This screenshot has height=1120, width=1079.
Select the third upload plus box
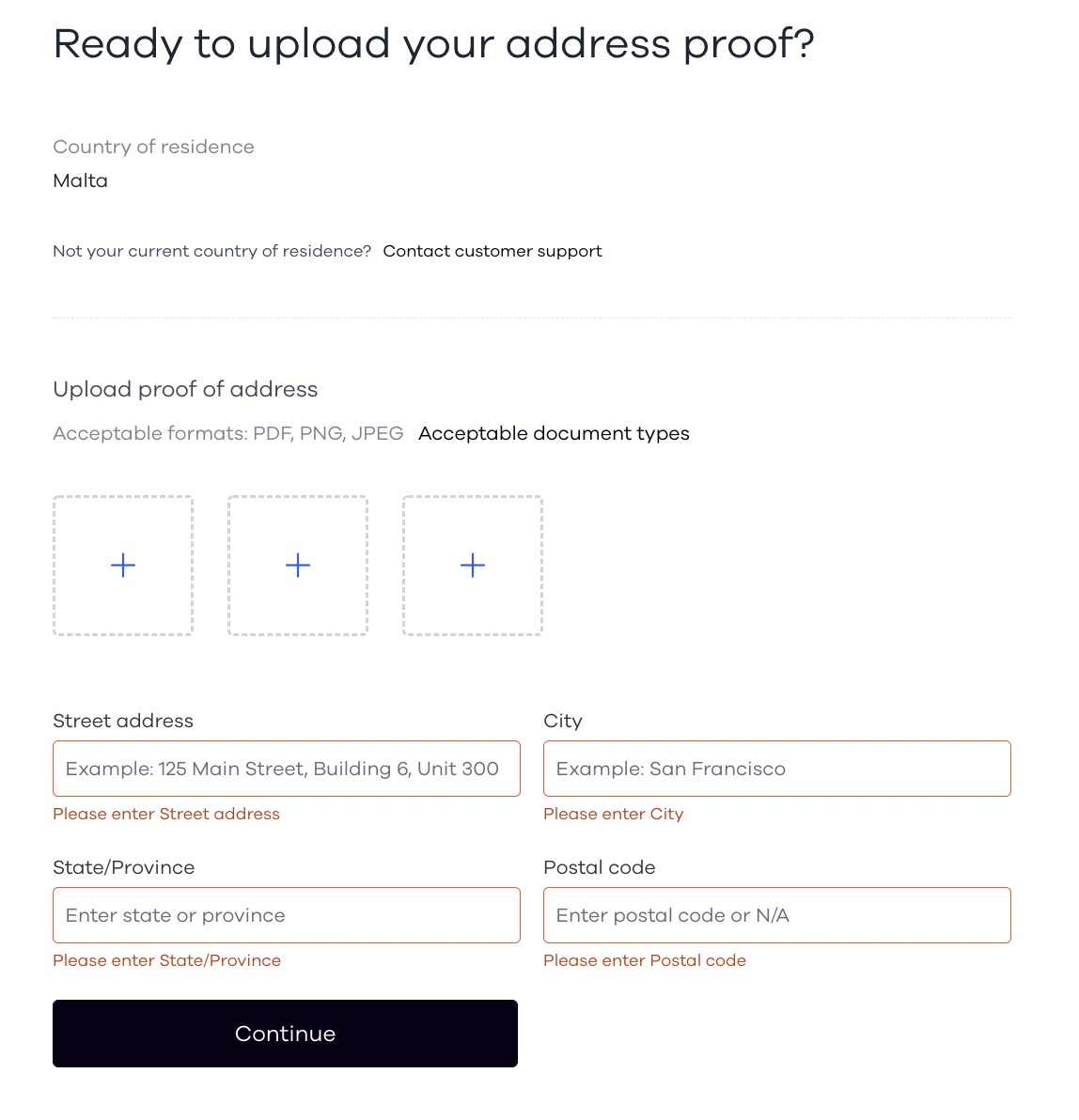point(473,566)
